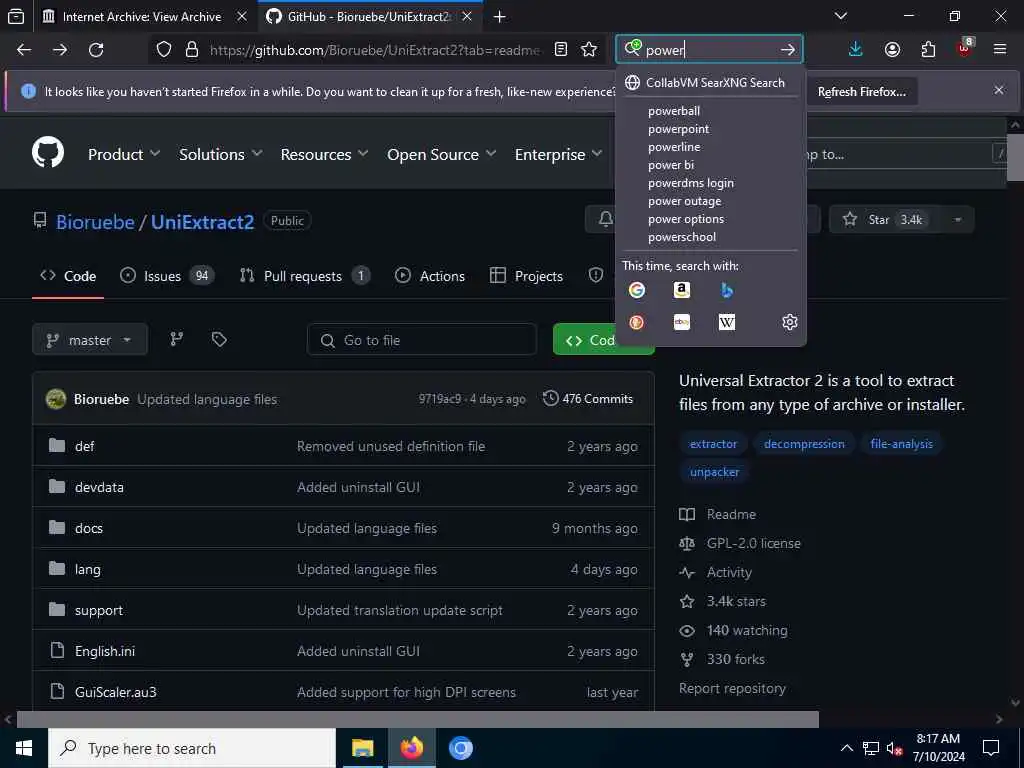Search this time with Amazon
The image size is (1024, 768).
coord(682,290)
